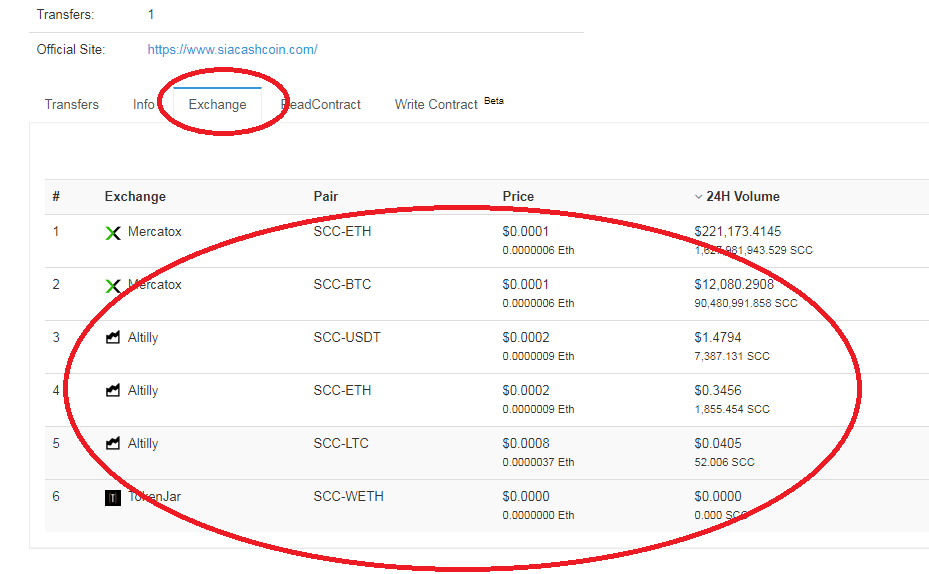This screenshot has height=574, width=929.
Task: Open the TokenJar exchange link
Action: 155,496
